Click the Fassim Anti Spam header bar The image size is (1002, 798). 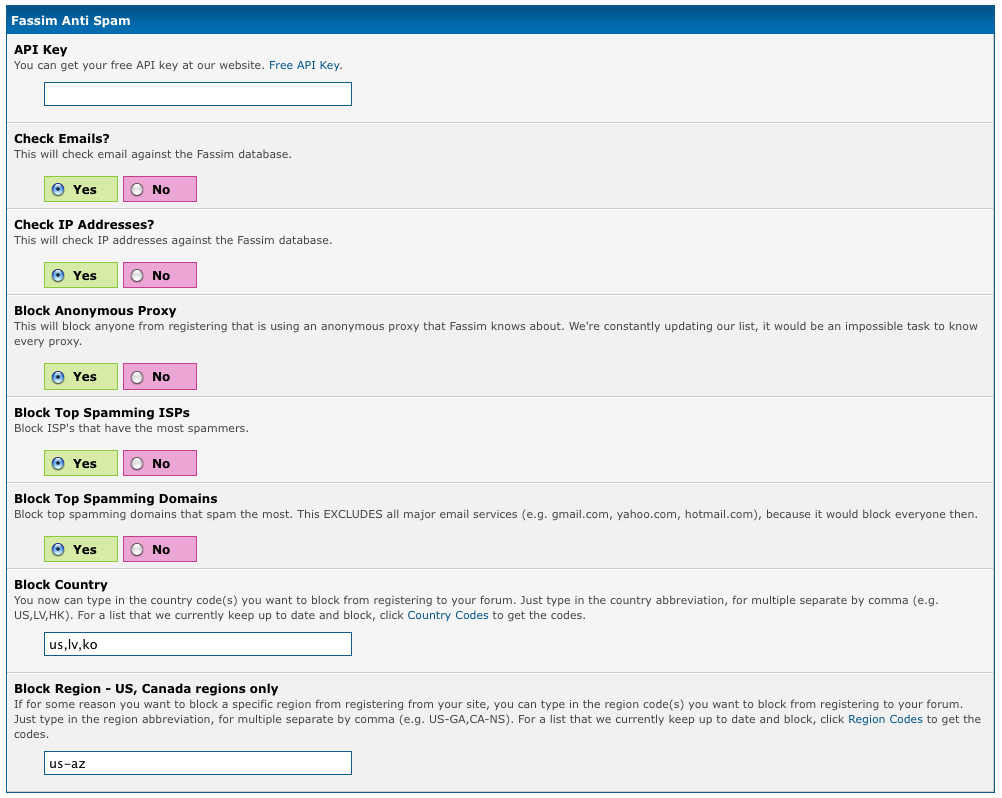pos(500,20)
